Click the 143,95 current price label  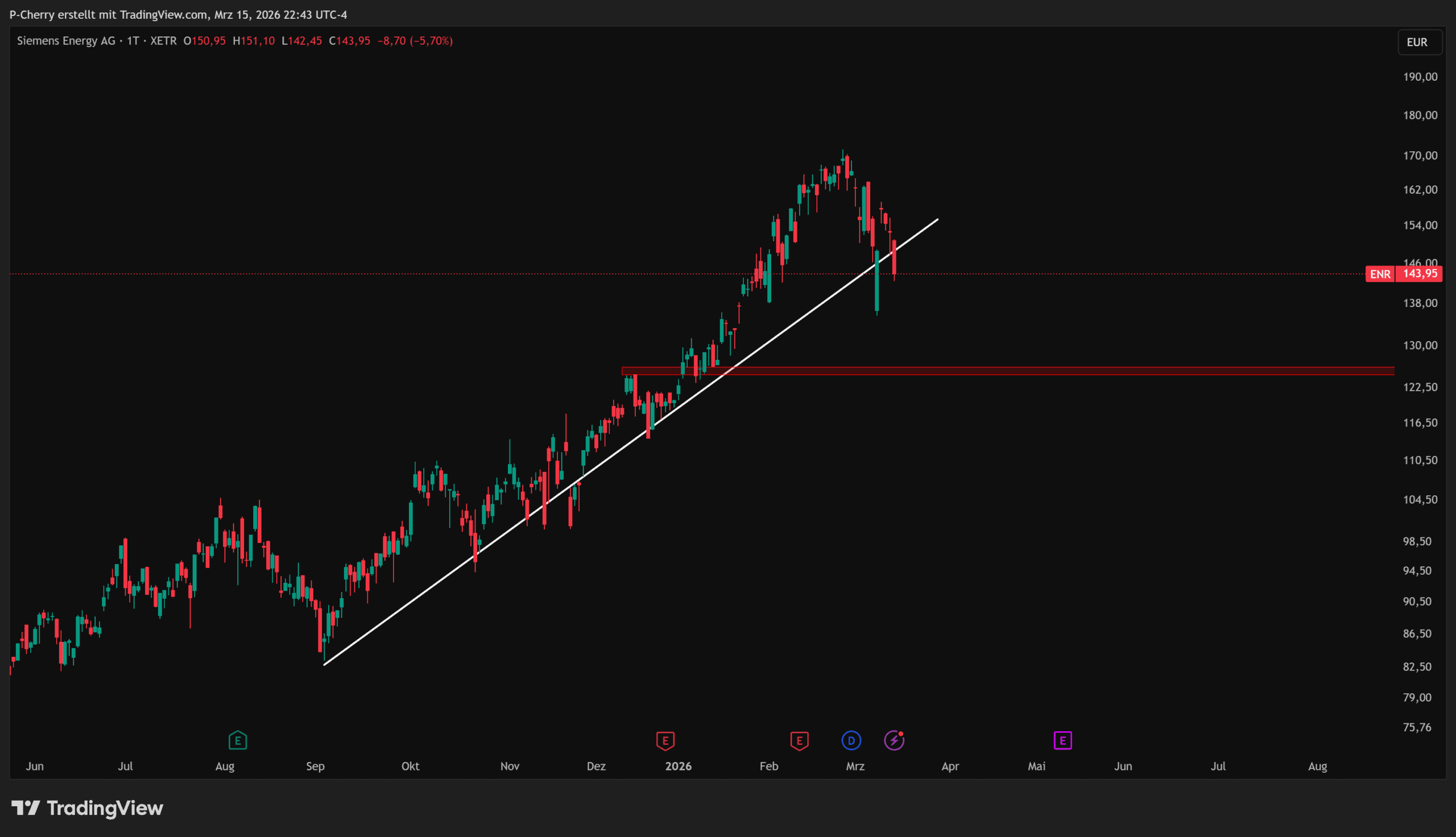[1420, 274]
